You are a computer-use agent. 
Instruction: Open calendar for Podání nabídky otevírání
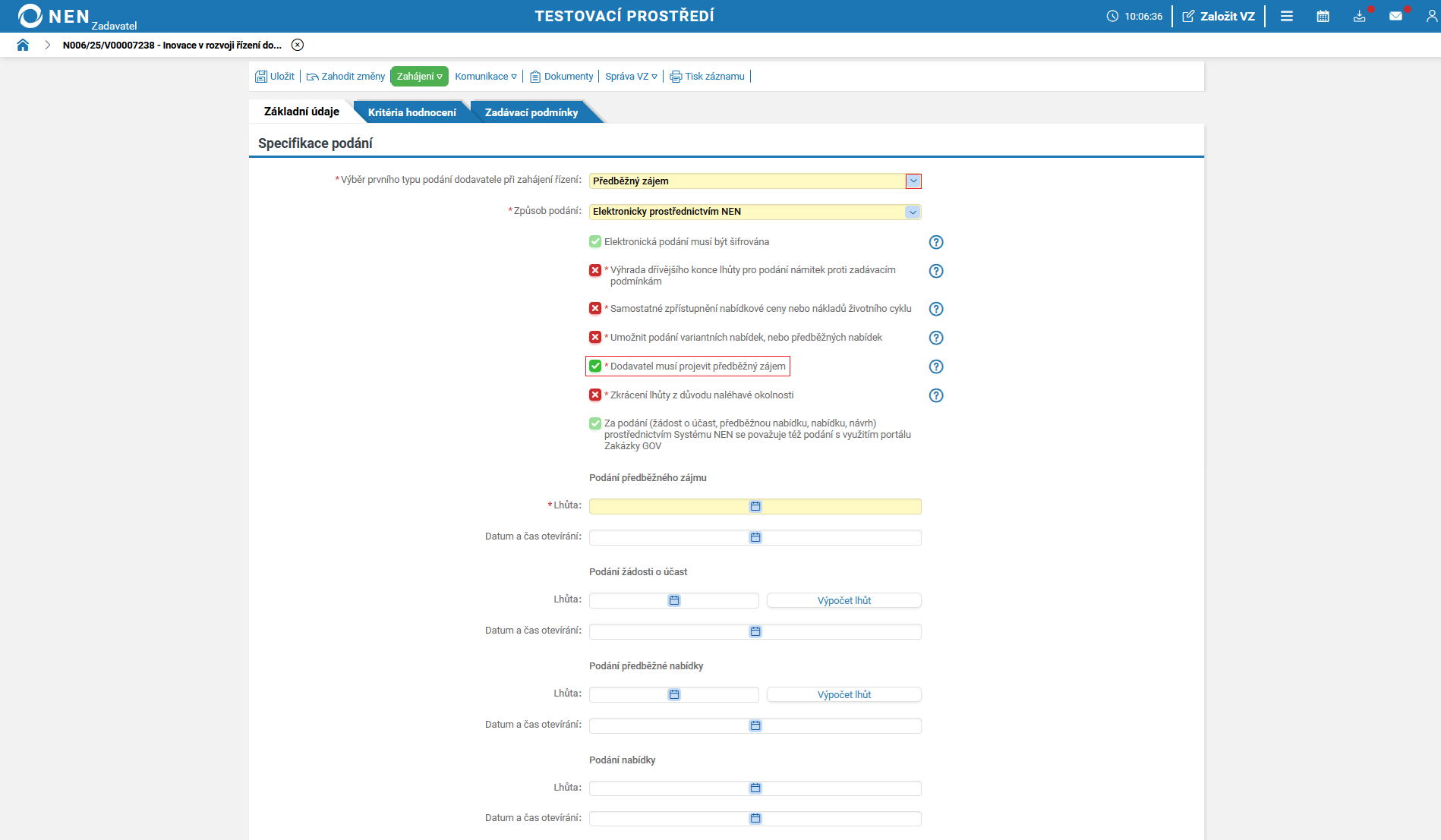click(755, 818)
